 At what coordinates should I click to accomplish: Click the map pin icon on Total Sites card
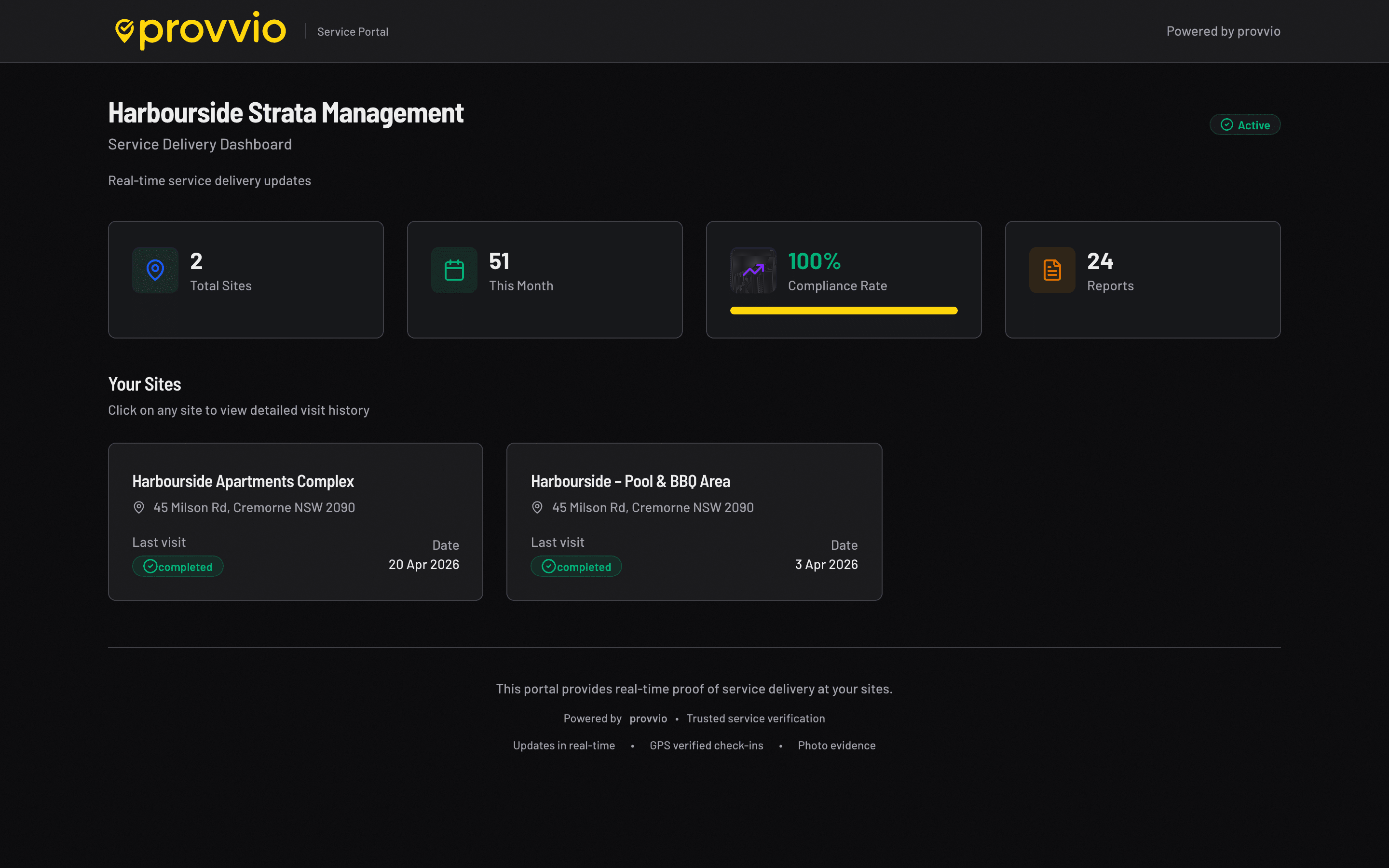click(x=155, y=270)
